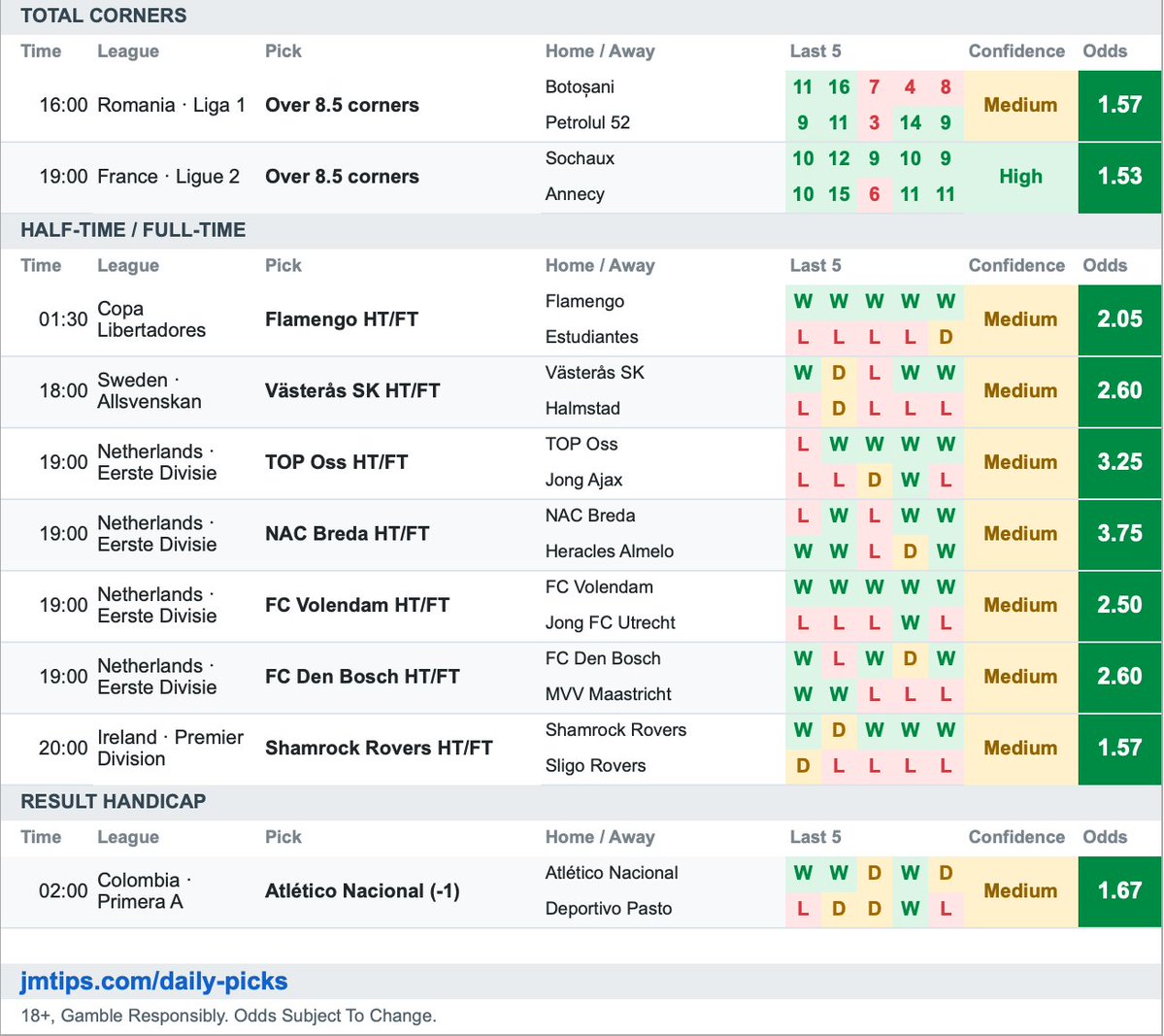This screenshot has height=1036, width=1164.
Task: Select the Sochaux team name
Action: pos(580,158)
